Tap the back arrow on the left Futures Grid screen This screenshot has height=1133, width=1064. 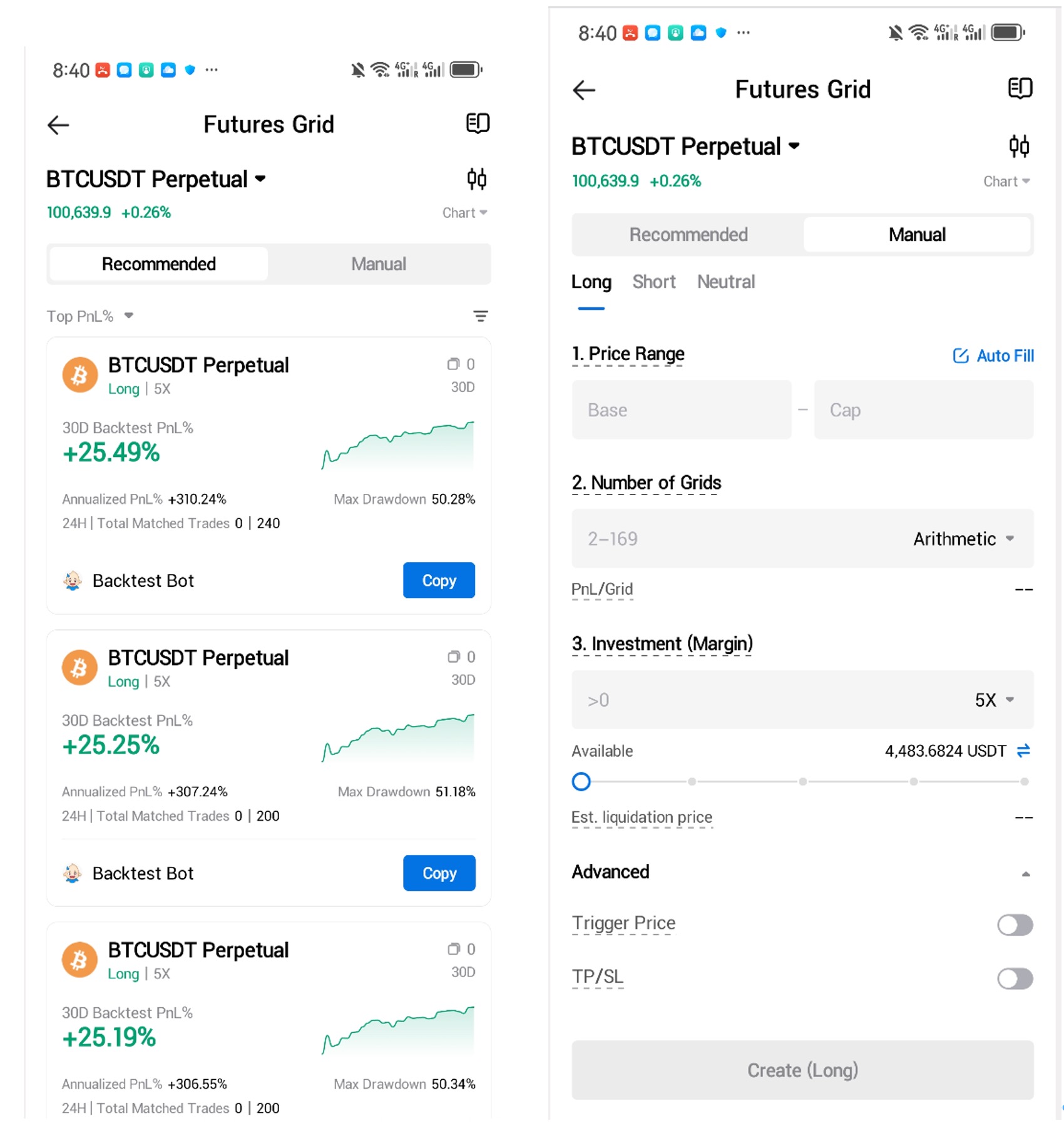pyautogui.click(x=58, y=125)
